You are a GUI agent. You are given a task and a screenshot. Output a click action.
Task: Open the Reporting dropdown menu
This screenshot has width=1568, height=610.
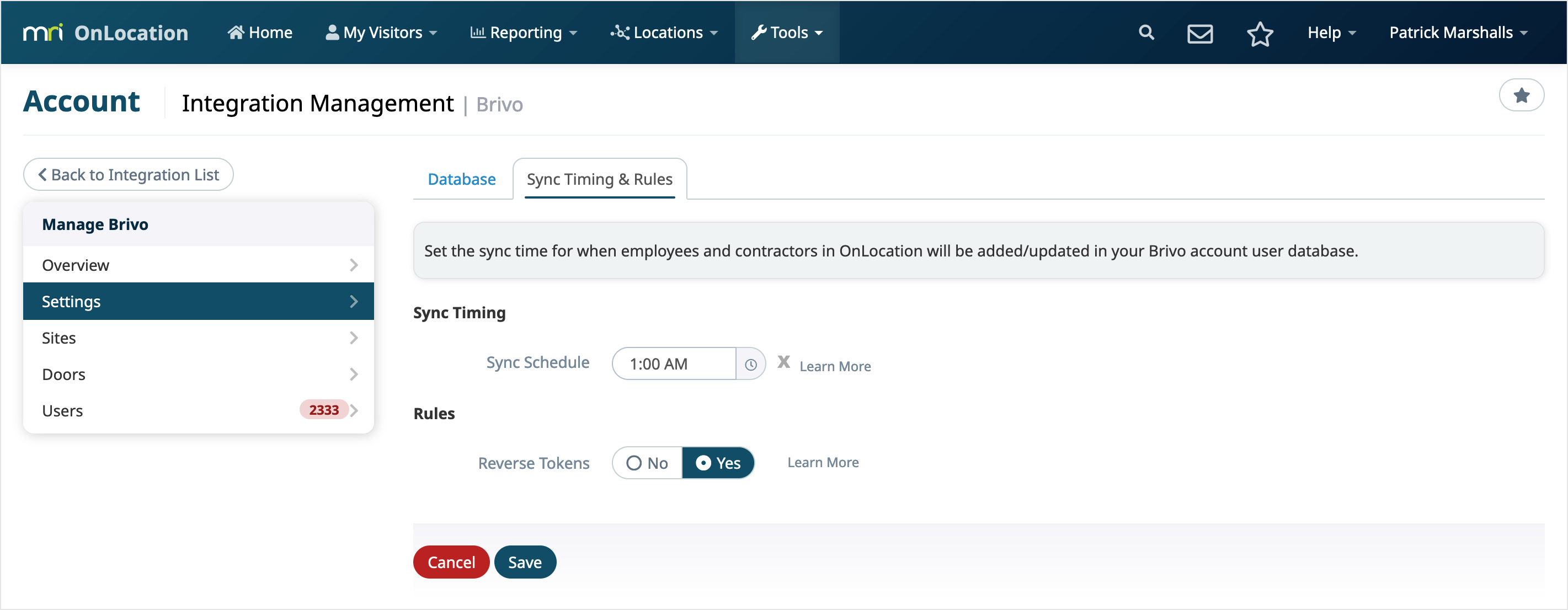pos(524,33)
